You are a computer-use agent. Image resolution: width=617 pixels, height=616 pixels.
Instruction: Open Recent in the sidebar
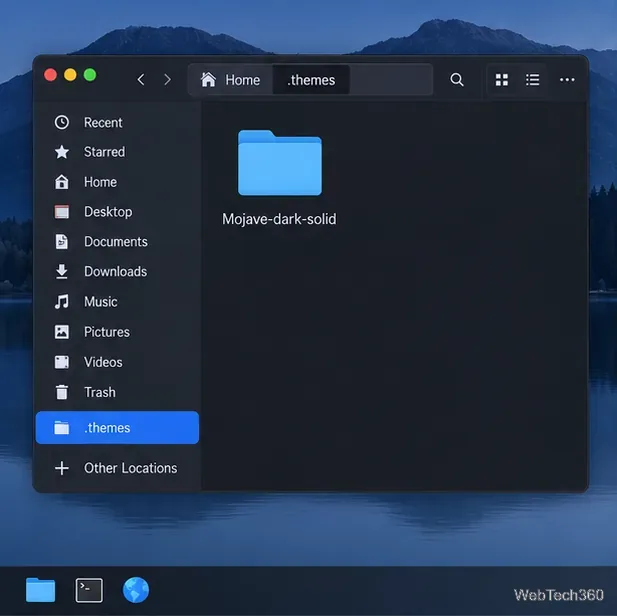[x=117, y=122]
